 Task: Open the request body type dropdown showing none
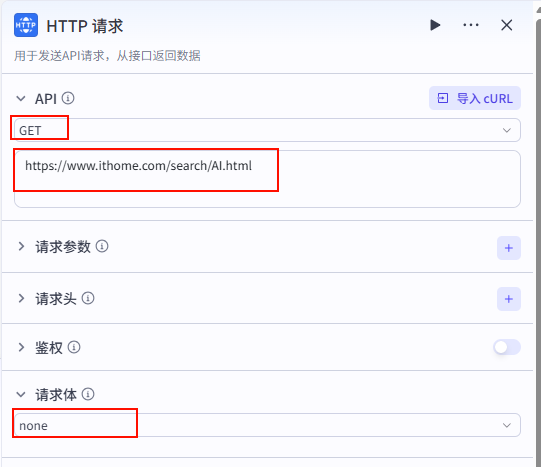coord(267,425)
